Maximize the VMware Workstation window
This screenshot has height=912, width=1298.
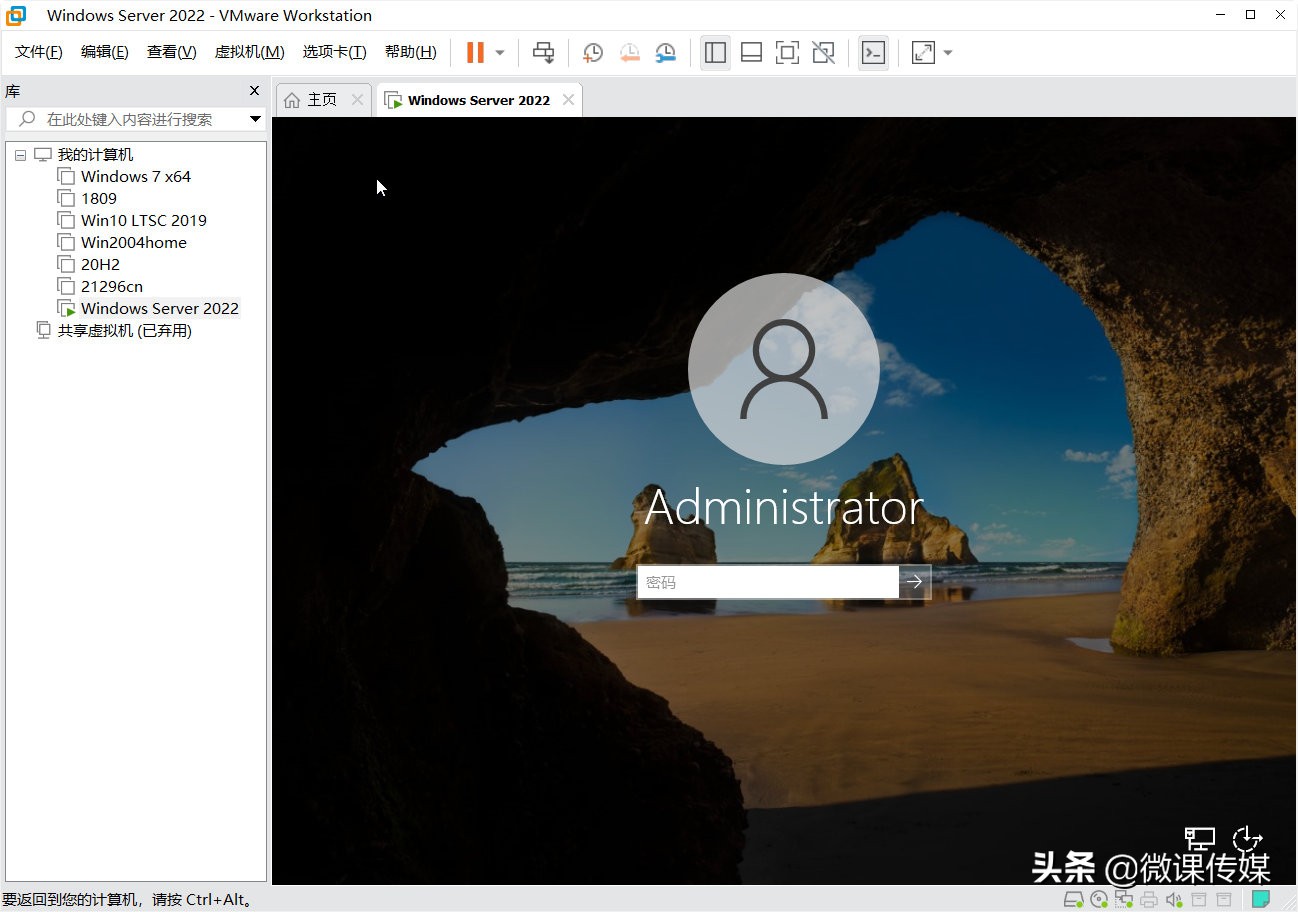[1250, 15]
